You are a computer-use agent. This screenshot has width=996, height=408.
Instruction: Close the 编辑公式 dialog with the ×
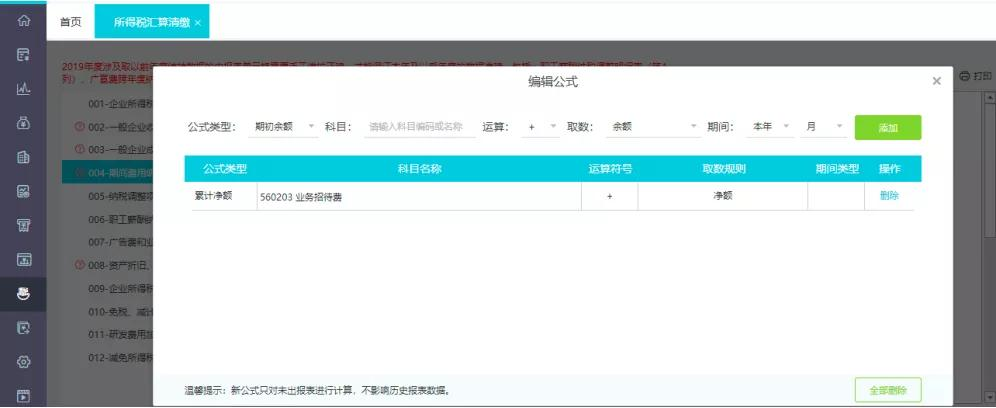tap(936, 81)
